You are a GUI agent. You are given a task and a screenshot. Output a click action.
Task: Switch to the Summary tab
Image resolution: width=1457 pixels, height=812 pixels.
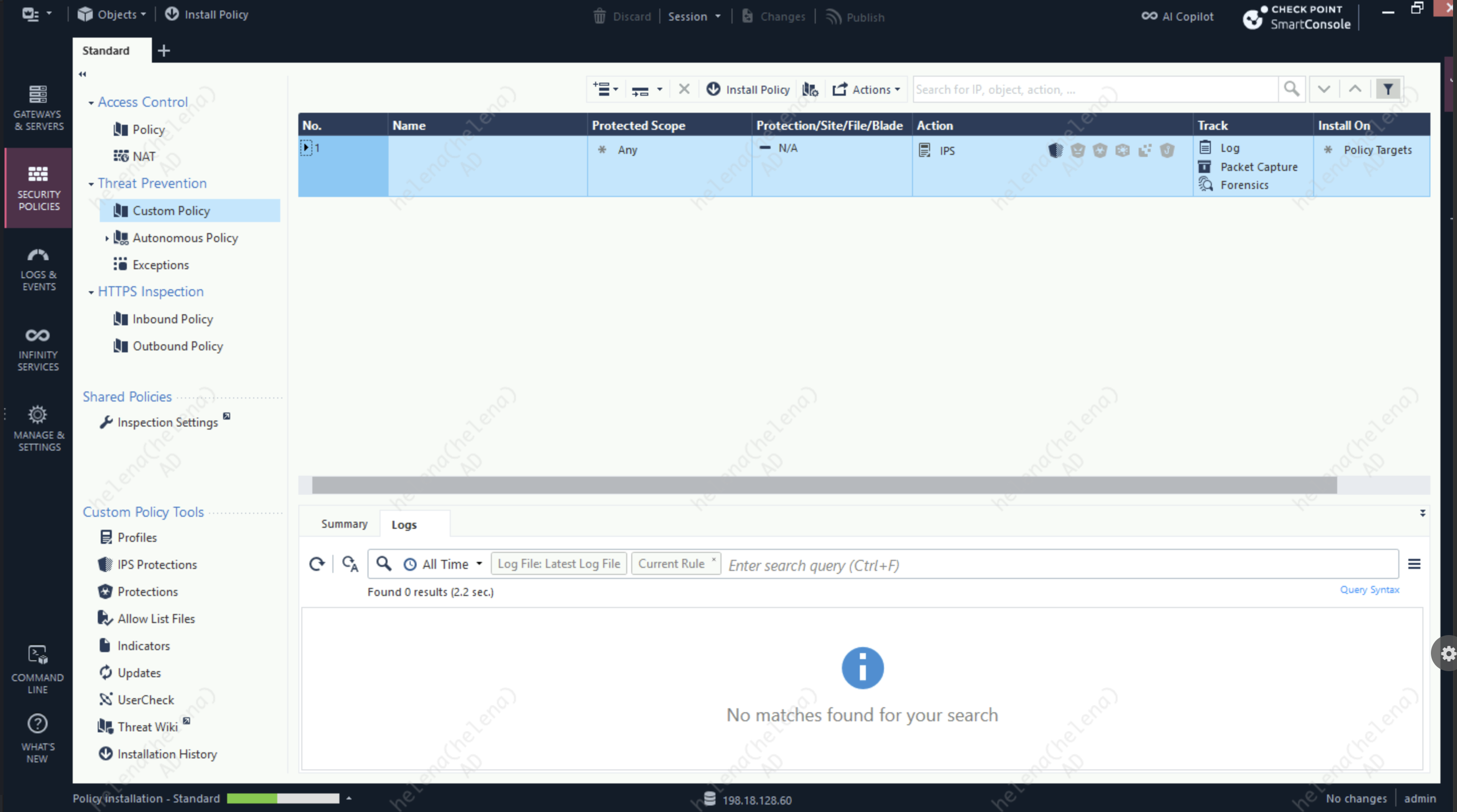[x=344, y=524]
